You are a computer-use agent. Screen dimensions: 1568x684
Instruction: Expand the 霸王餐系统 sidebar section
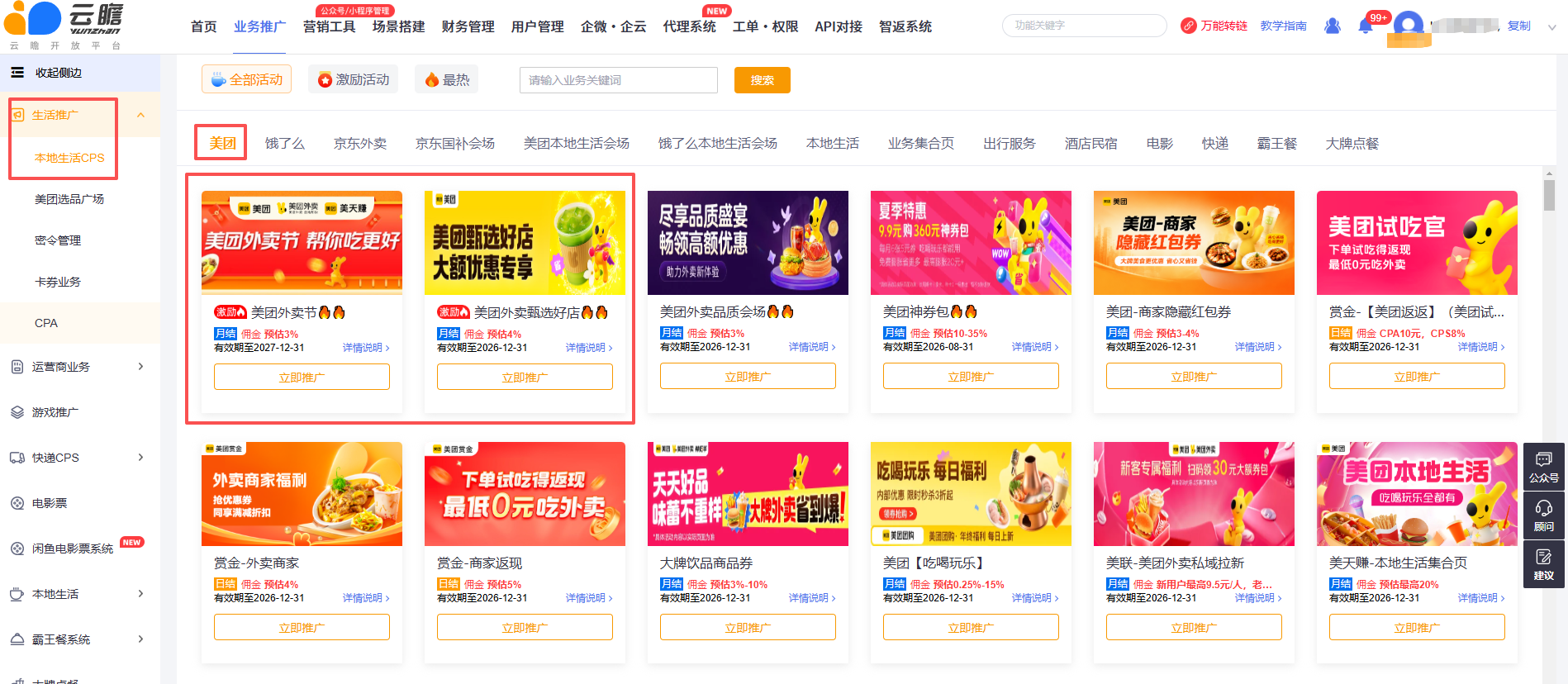[140, 639]
